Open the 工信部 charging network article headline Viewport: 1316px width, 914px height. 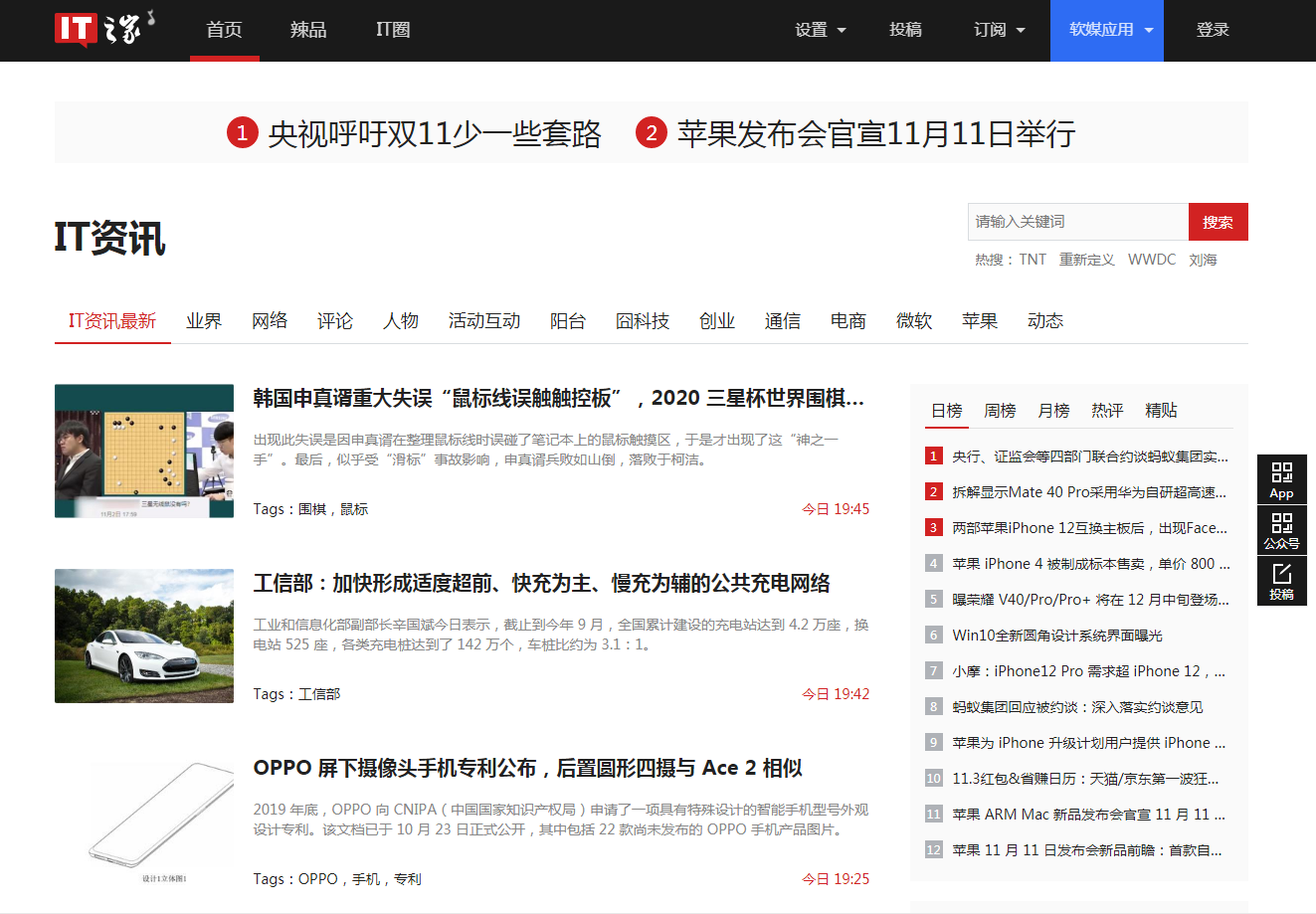[541, 583]
